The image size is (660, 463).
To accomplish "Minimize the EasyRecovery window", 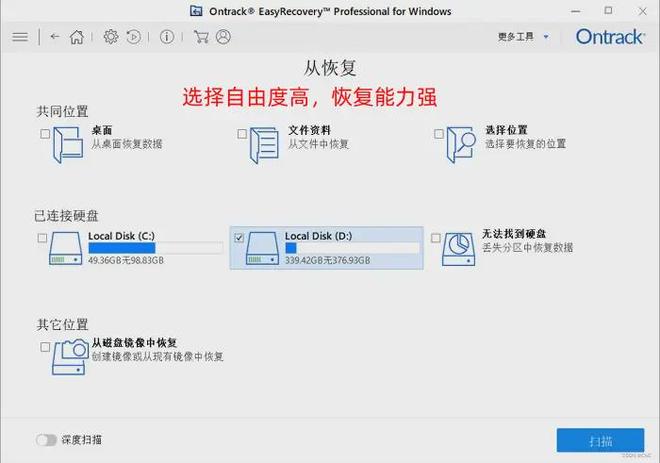I will pos(575,11).
